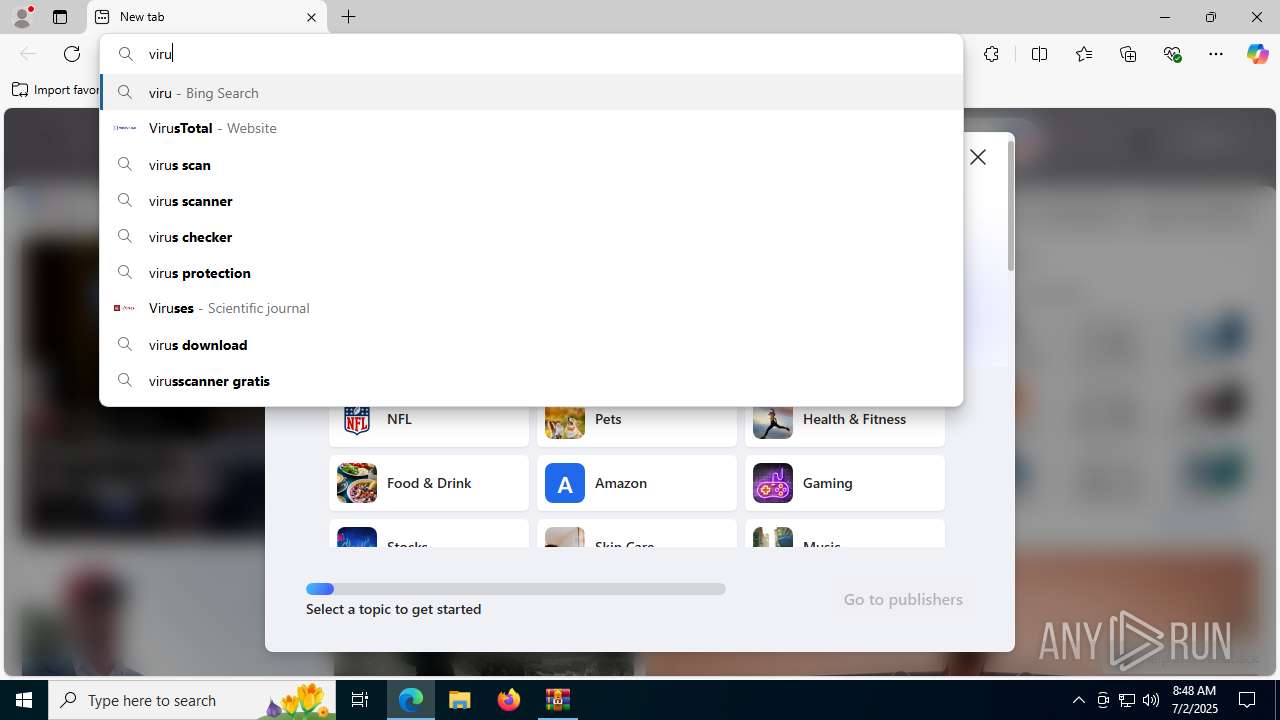Viewport: 1280px width, 720px height.
Task: Select the 'virus checker' suggestion
Action: [531, 236]
